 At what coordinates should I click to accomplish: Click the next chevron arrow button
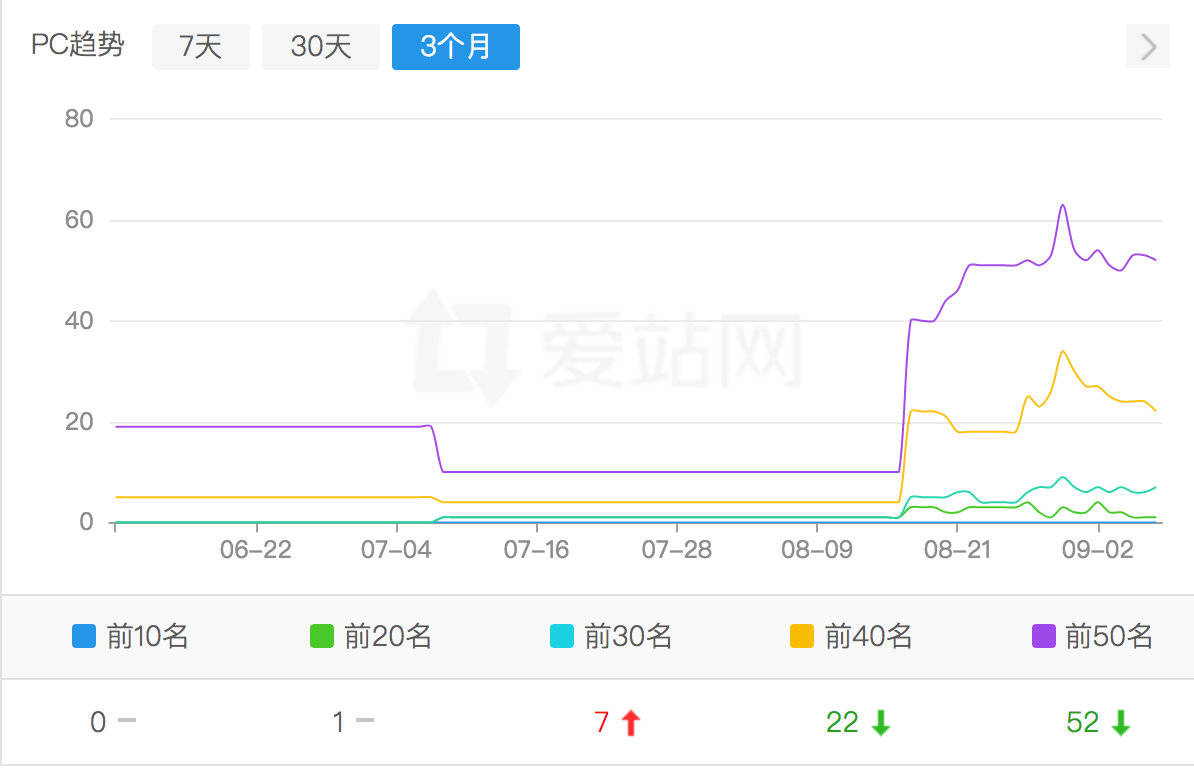point(1148,46)
